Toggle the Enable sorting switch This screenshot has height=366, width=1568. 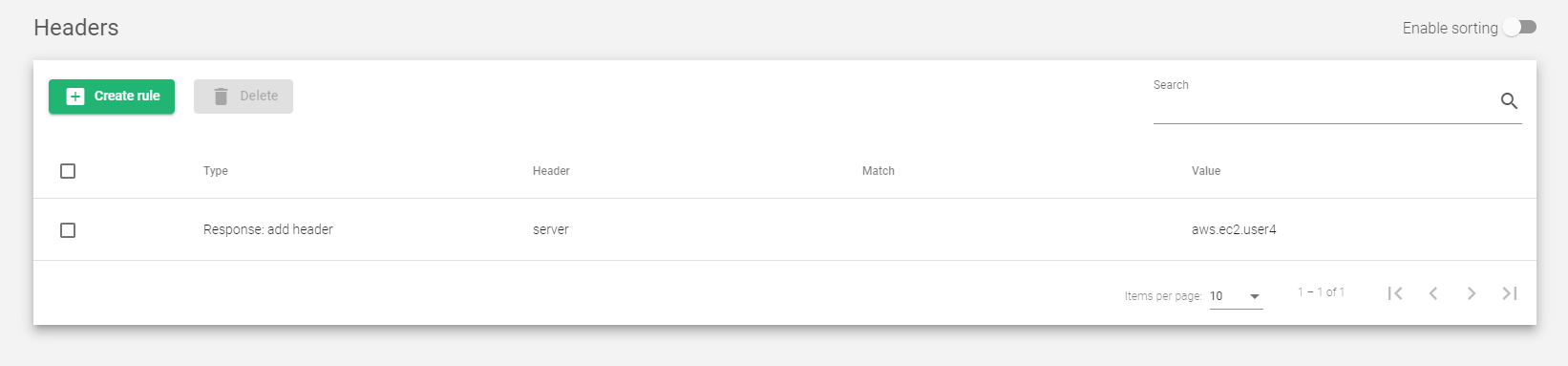[1519, 28]
